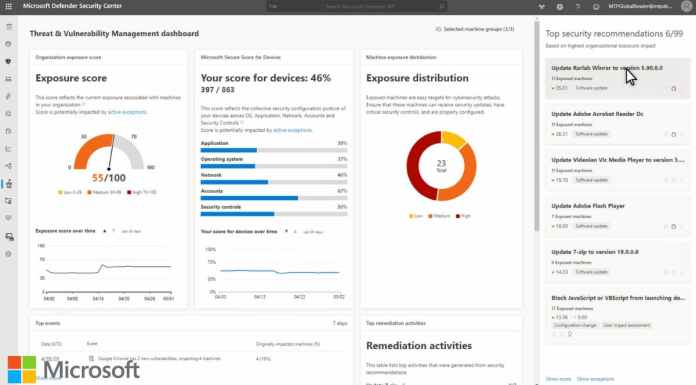Follow active exceptions link under Exposure score
The height and width of the screenshot is (385, 696).
127,112
